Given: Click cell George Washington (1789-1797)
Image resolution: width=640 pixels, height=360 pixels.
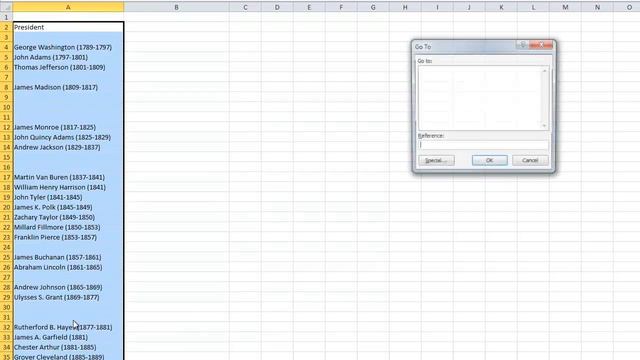Looking at the screenshot, I should 68,47.
